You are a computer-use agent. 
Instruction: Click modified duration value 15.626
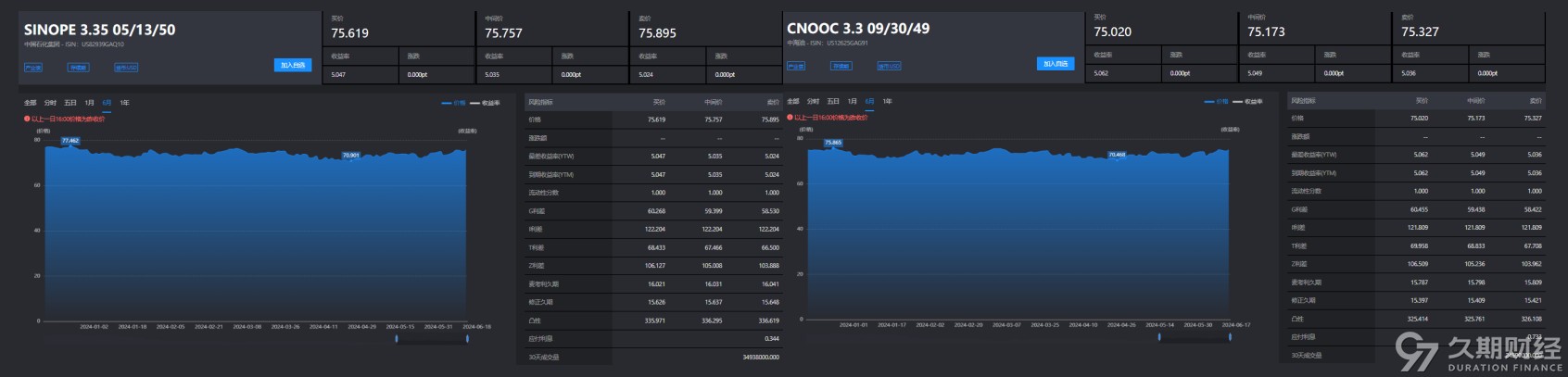(x=656, y=302)
